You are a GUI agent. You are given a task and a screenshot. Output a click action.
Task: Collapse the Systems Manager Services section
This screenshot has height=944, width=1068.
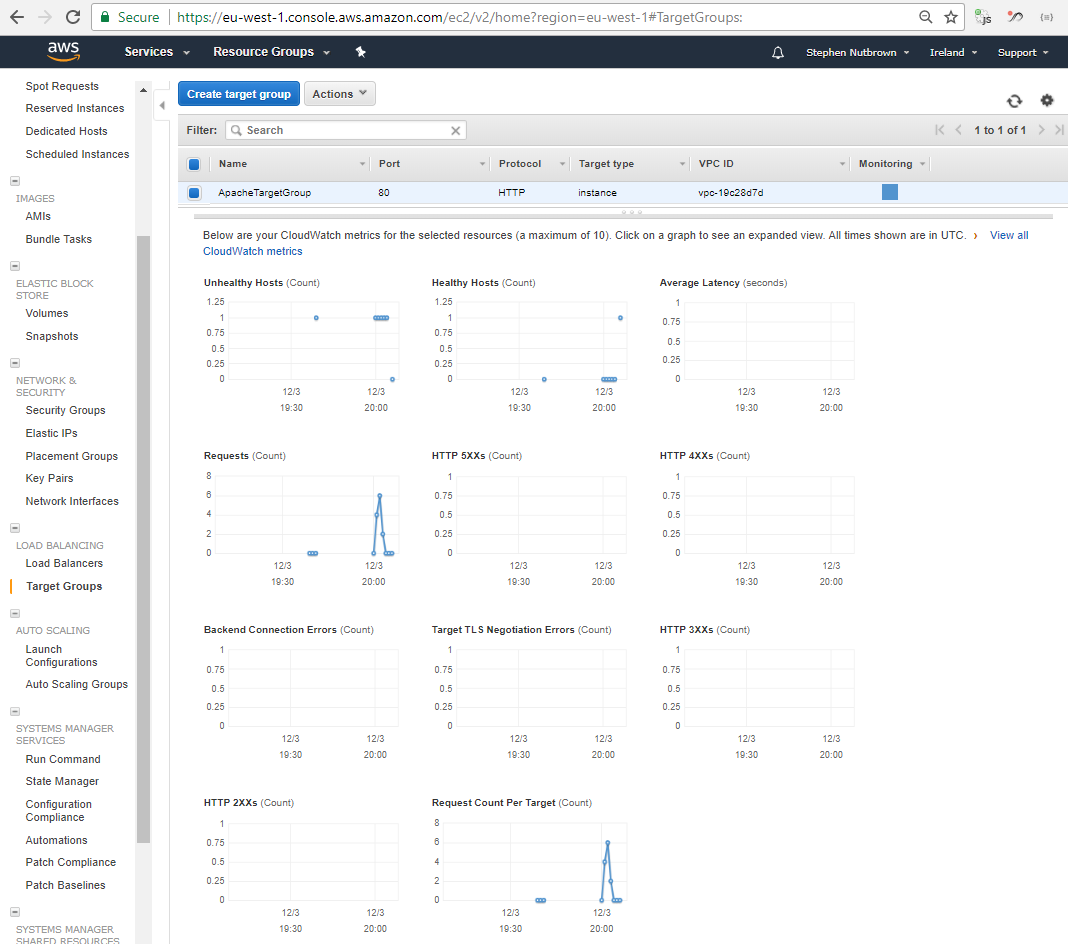(x=15, y=712)
